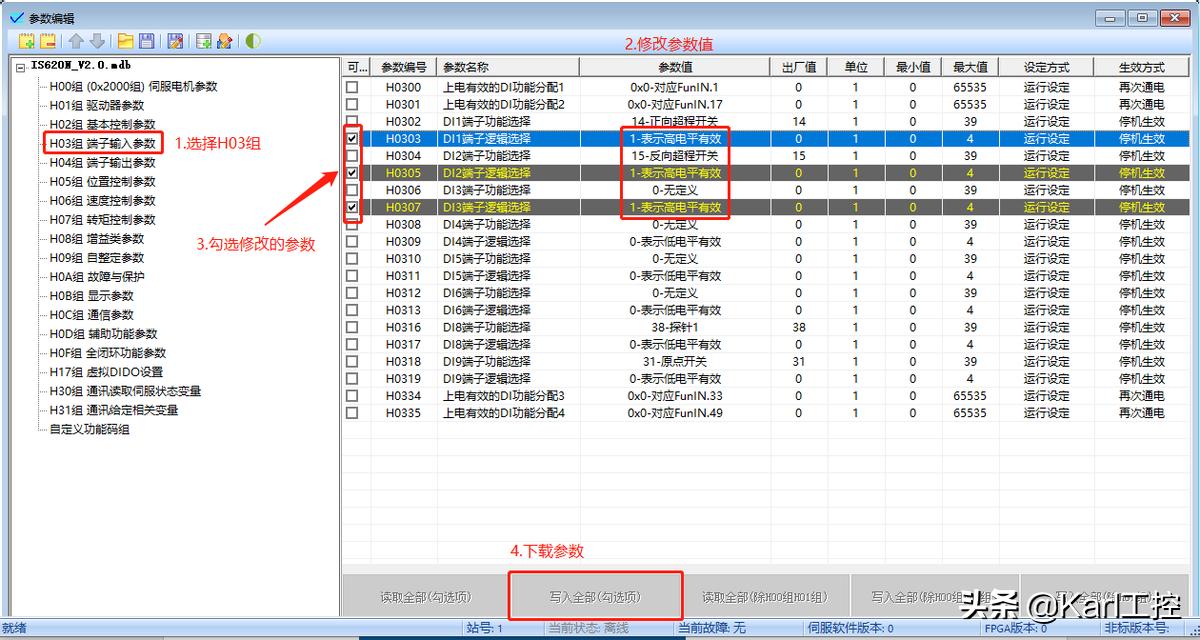This screenshot has height=640, width=1200.
Task: Click the 出厂值 column header
Action: point(799,67)
